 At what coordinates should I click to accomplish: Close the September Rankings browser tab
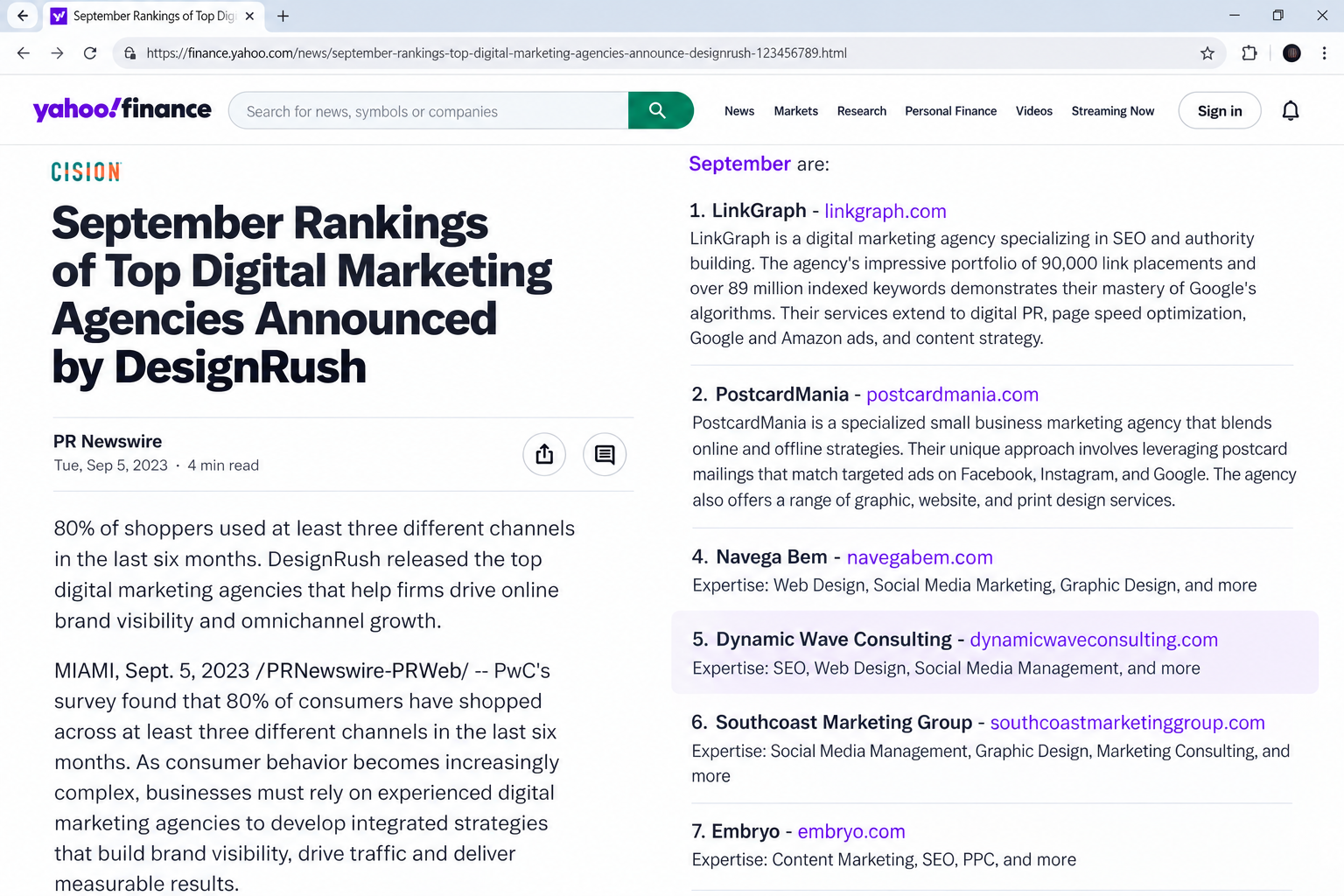(x=249, y=16)
